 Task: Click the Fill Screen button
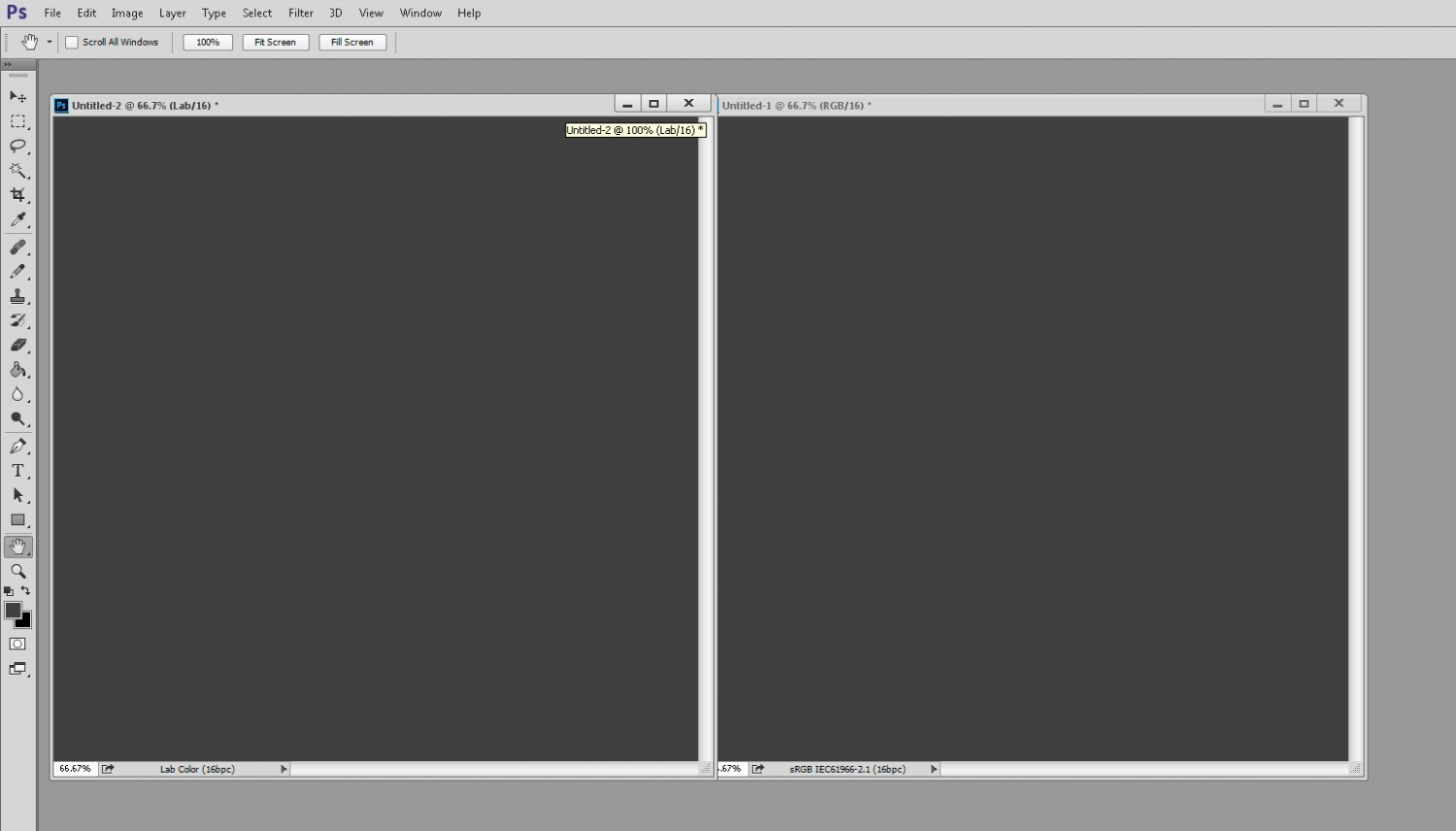click(352, 42)
